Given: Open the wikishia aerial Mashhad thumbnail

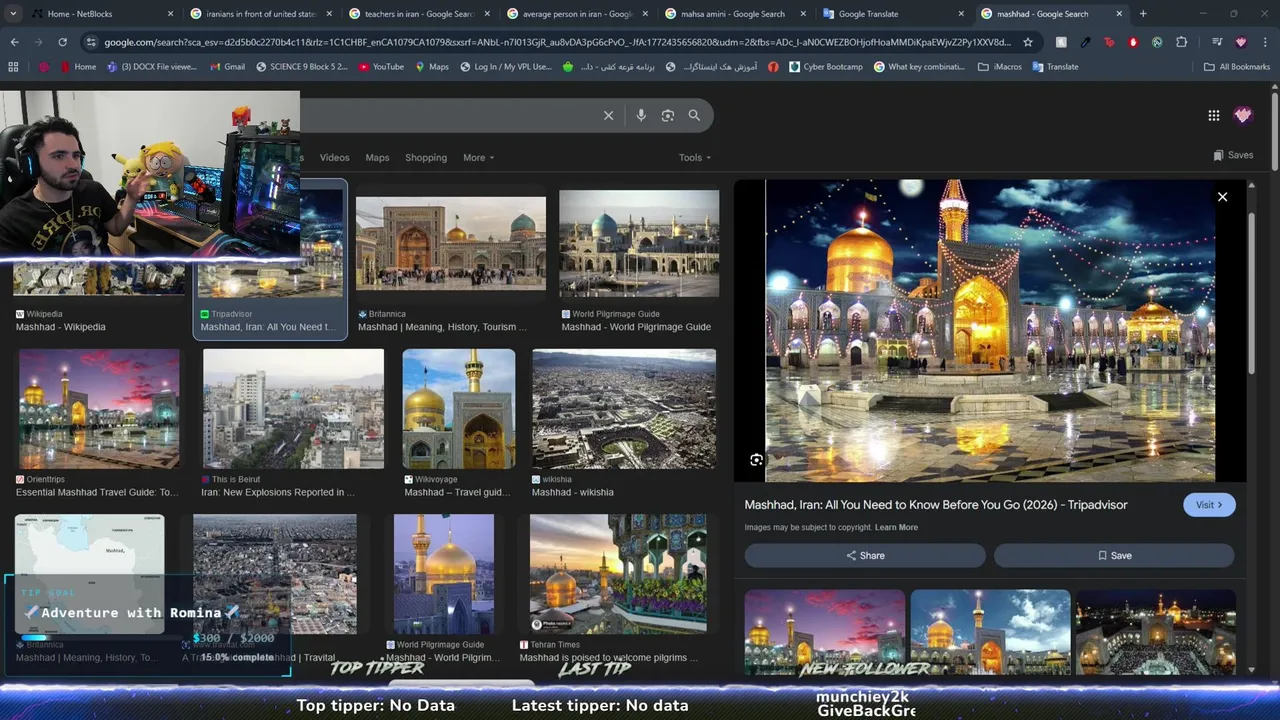Looking at the screenshot, I should click(x=624, y=409).
